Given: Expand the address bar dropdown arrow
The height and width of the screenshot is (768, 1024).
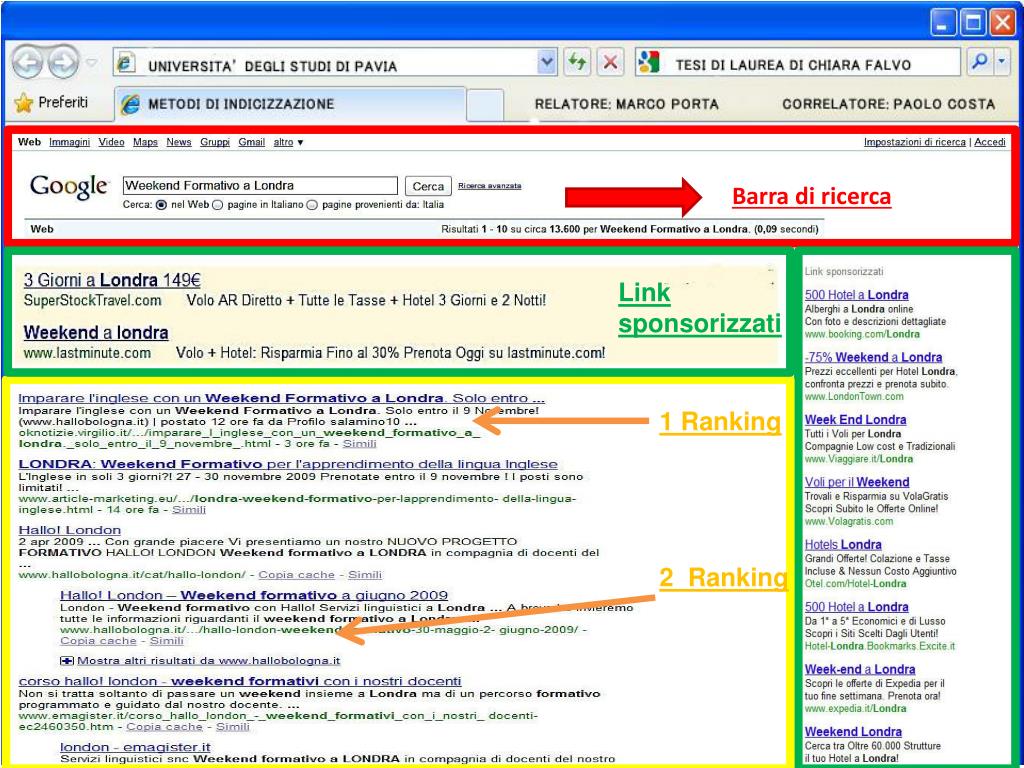Looking at the screenshot, I should point(546,63).
